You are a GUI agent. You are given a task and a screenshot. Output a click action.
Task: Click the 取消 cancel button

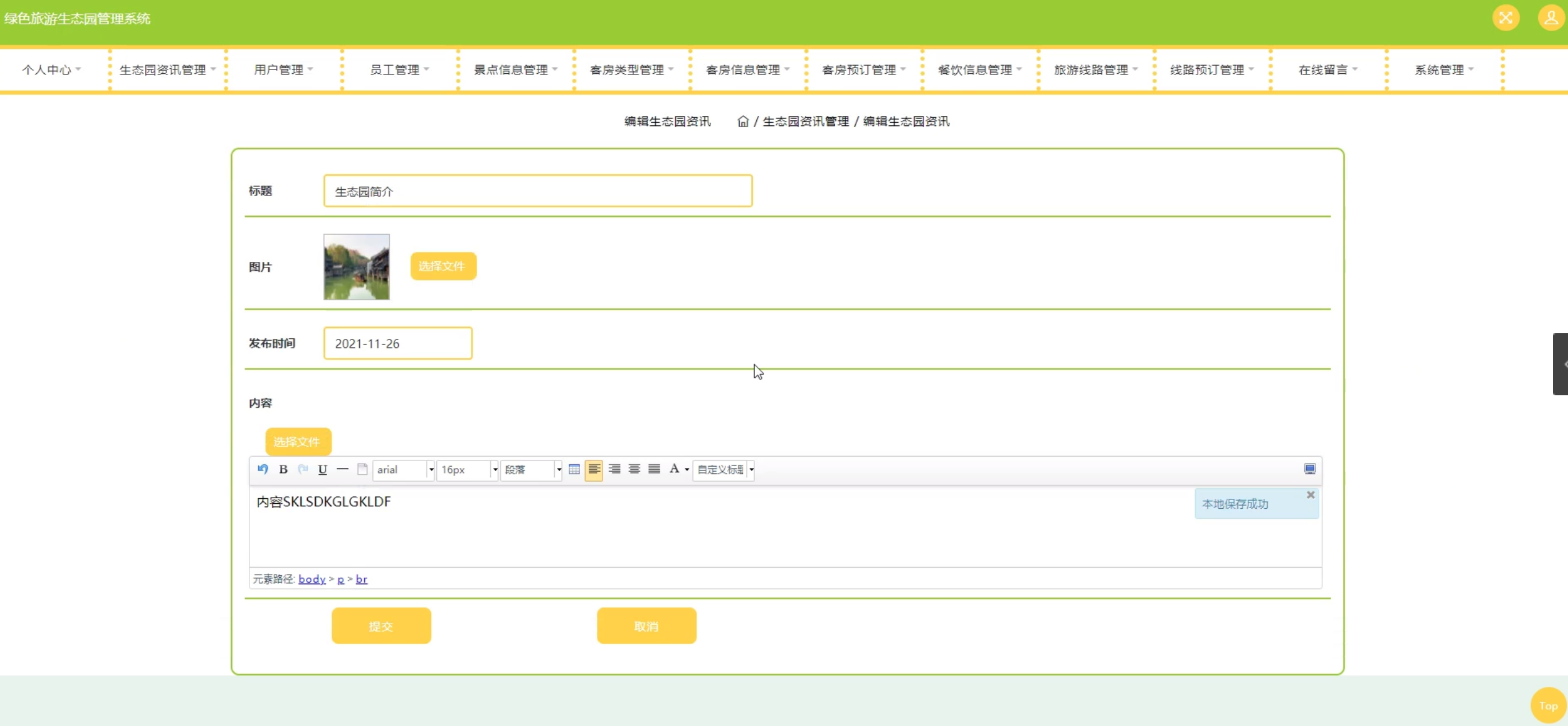point(646,625)
